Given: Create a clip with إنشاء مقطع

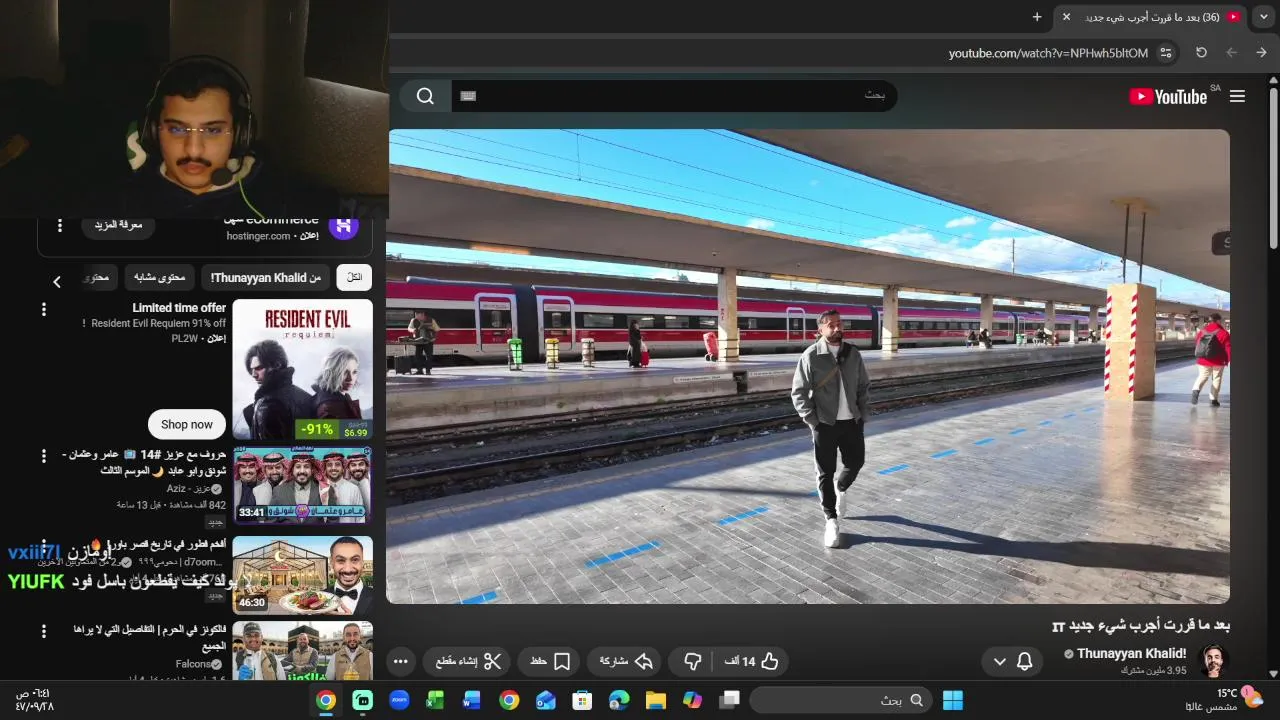Looking at the screenshot, I should (x=468, y=661).
